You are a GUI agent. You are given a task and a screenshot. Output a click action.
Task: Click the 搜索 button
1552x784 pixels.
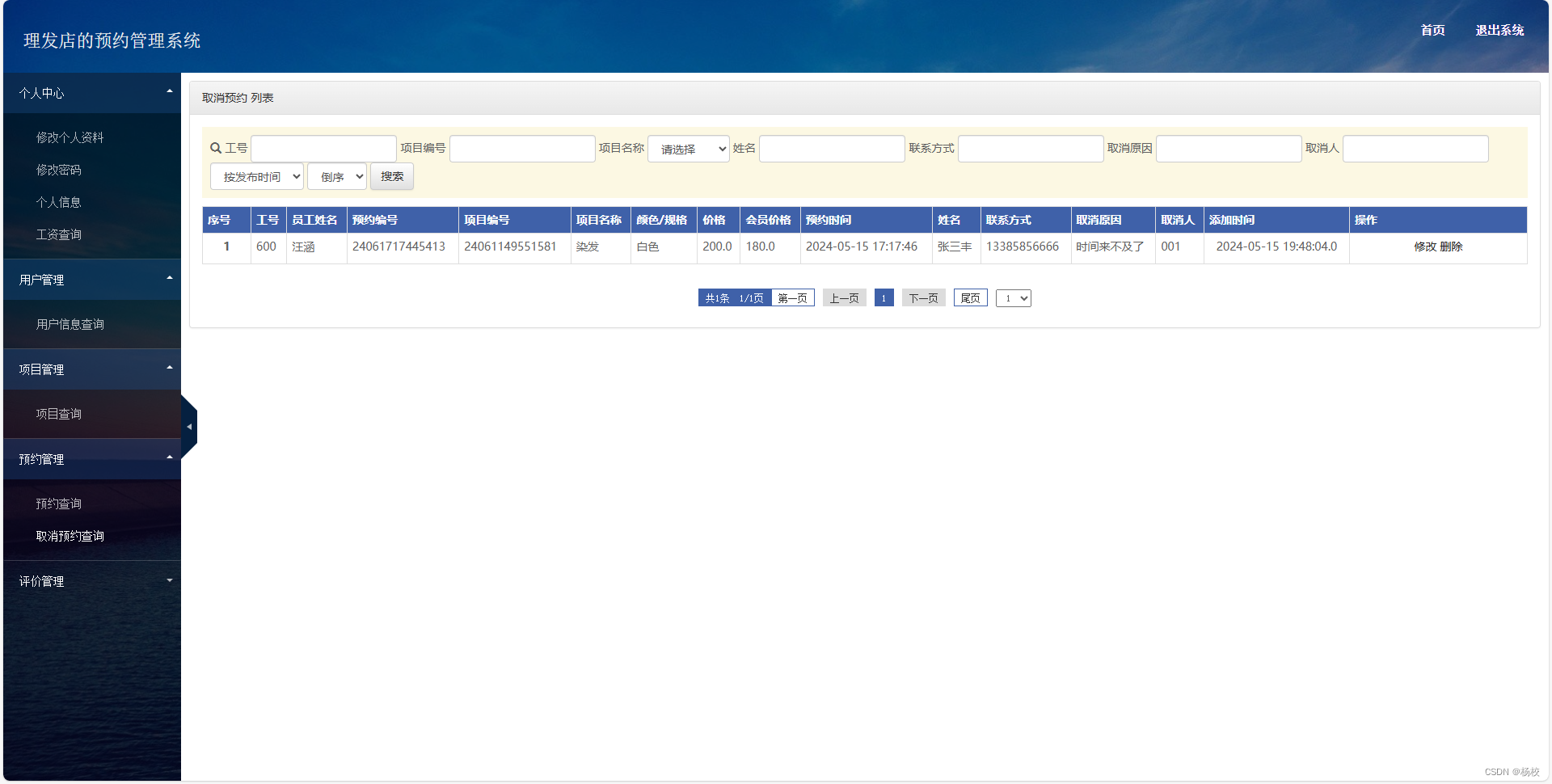pos(392,176)
